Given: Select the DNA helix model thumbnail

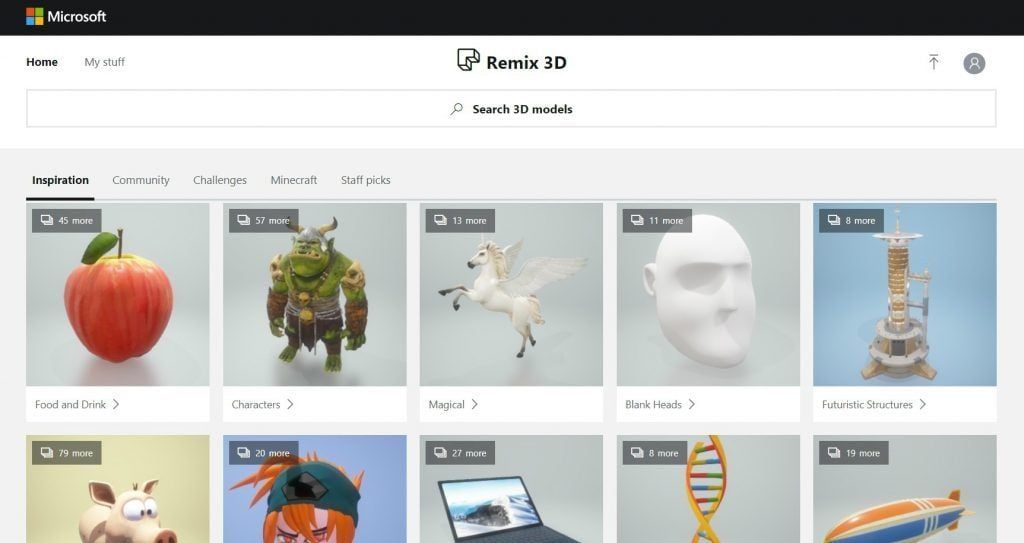Looking at the screenshot, I should coord(707,490).
